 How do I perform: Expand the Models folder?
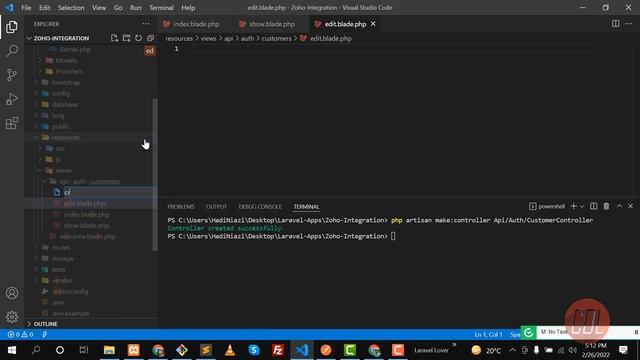coord(66,60)
